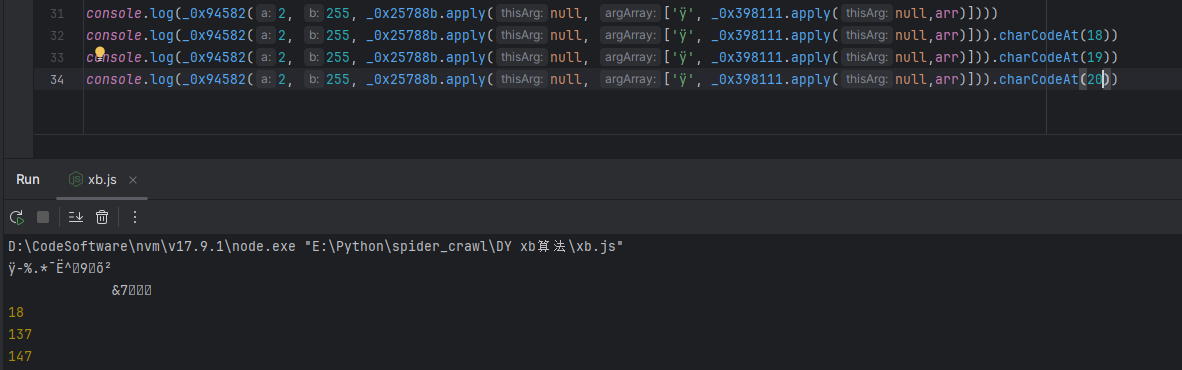Click the Stop process square icon
This screenshot has height=370, width=1182.
43,217
